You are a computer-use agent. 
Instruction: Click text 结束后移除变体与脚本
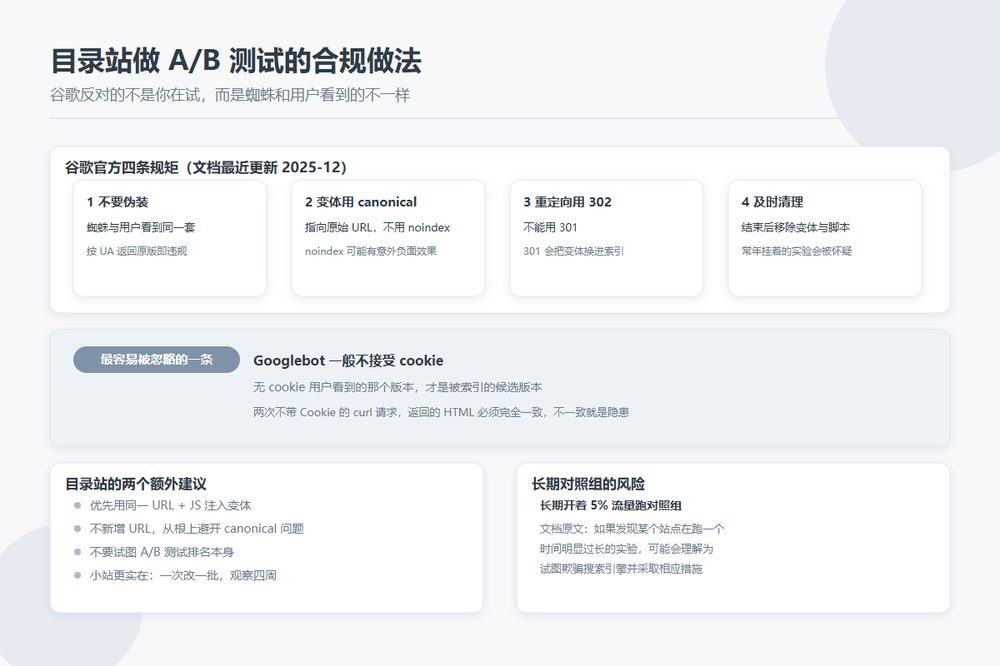[x=795, y=227]
